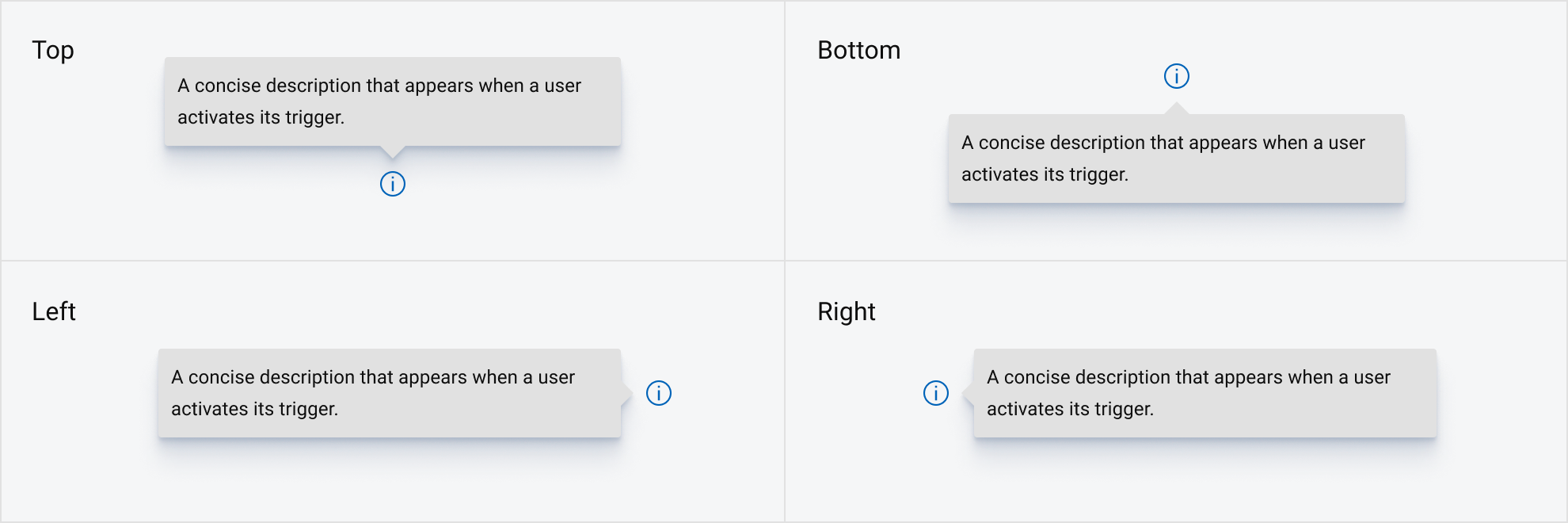Click the info icon below the Top tooltip
The width and height of the screenshot is (1568, 523).
click(x=391, y=183)
